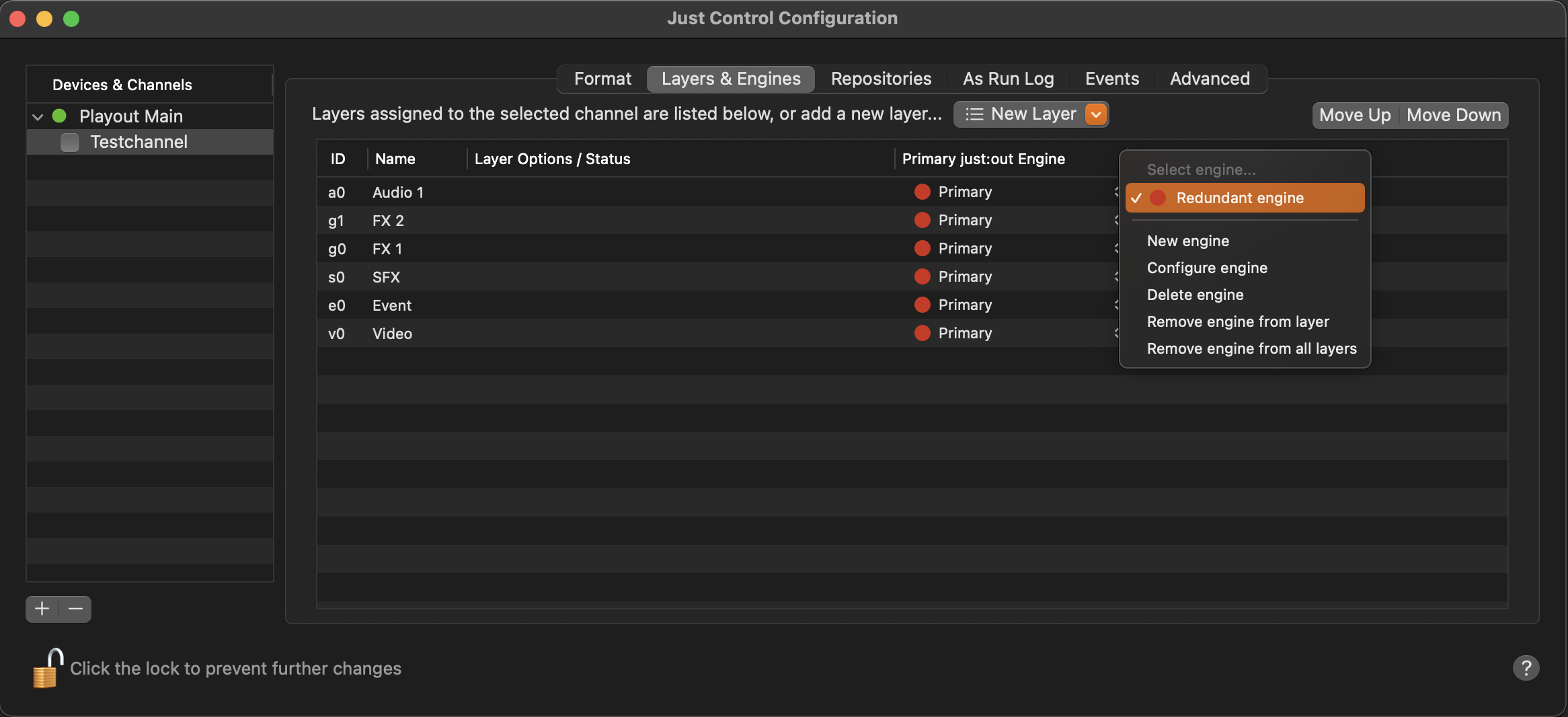
Task: Open the New Layer dropdown arrow
Action: [1096, 114]
